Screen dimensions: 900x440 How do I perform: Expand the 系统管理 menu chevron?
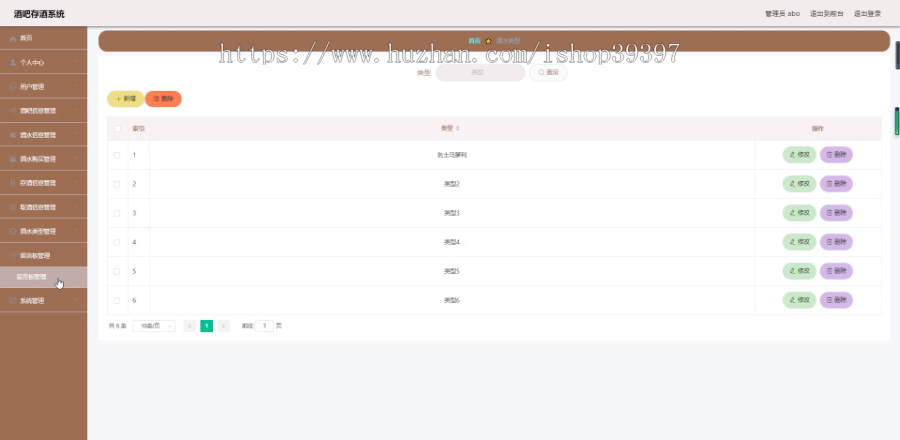tap(76, 301)
